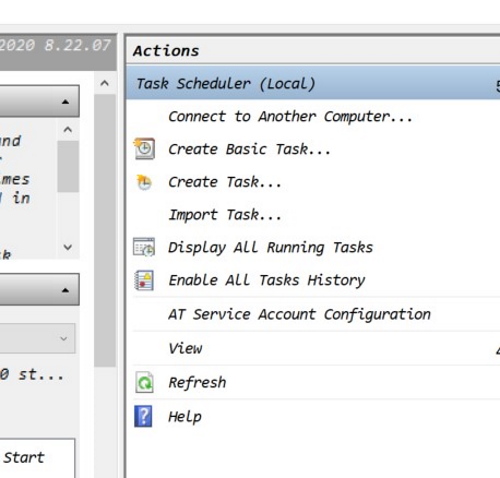Click the overview text scroll-down arrow
This screenshot has height=478, width=500.
click(68, 247)
